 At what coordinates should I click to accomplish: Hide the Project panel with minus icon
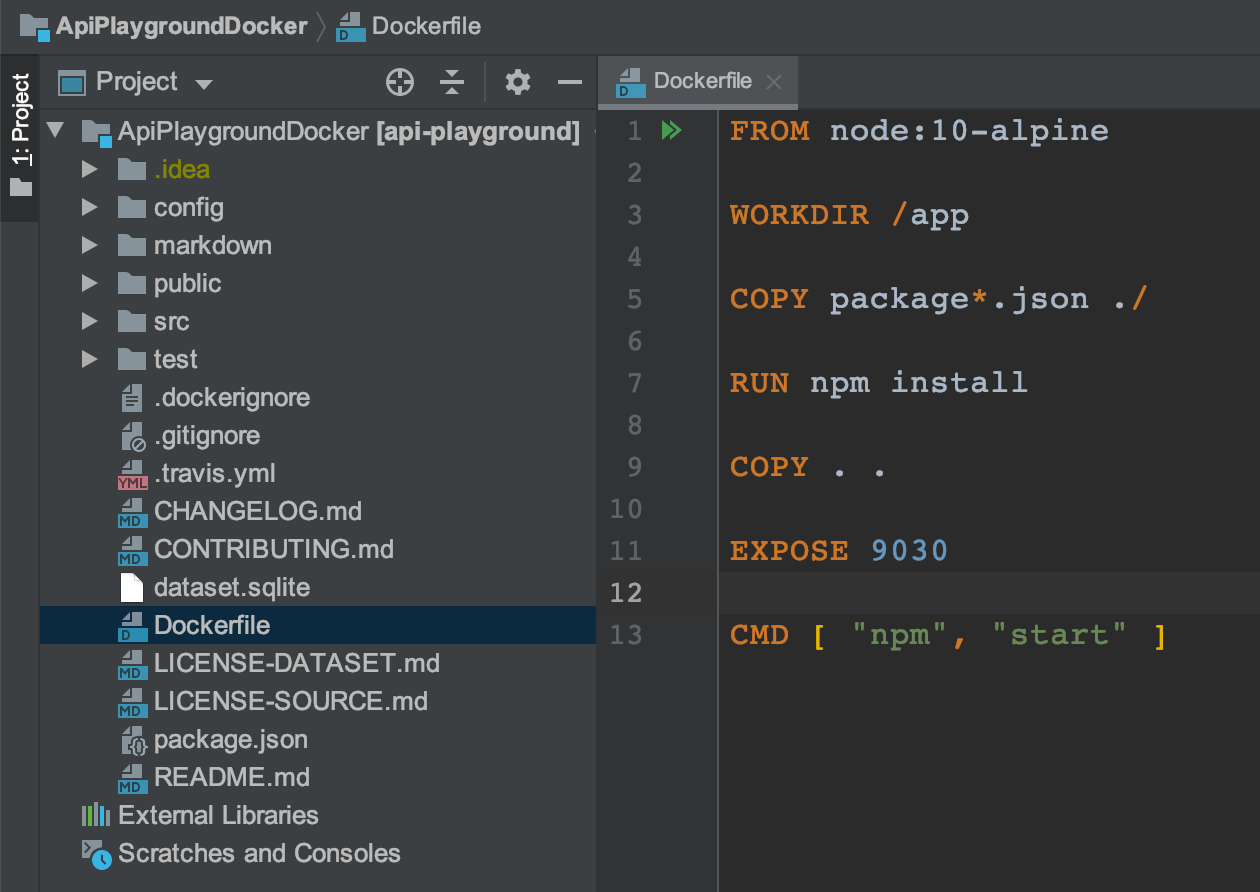tap(570, 83)
